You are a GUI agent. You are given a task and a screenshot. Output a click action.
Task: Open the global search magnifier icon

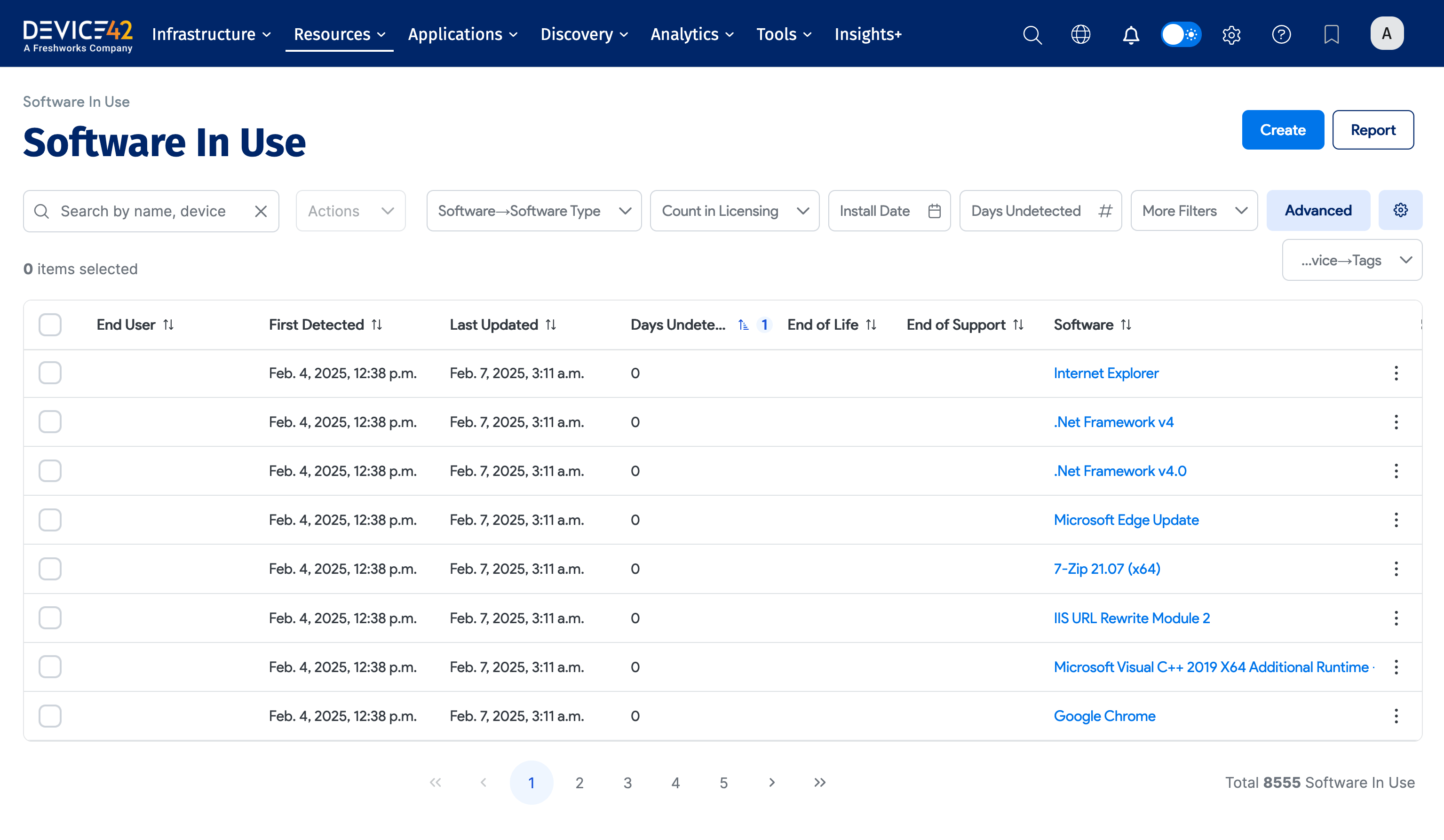(1032, 34)
